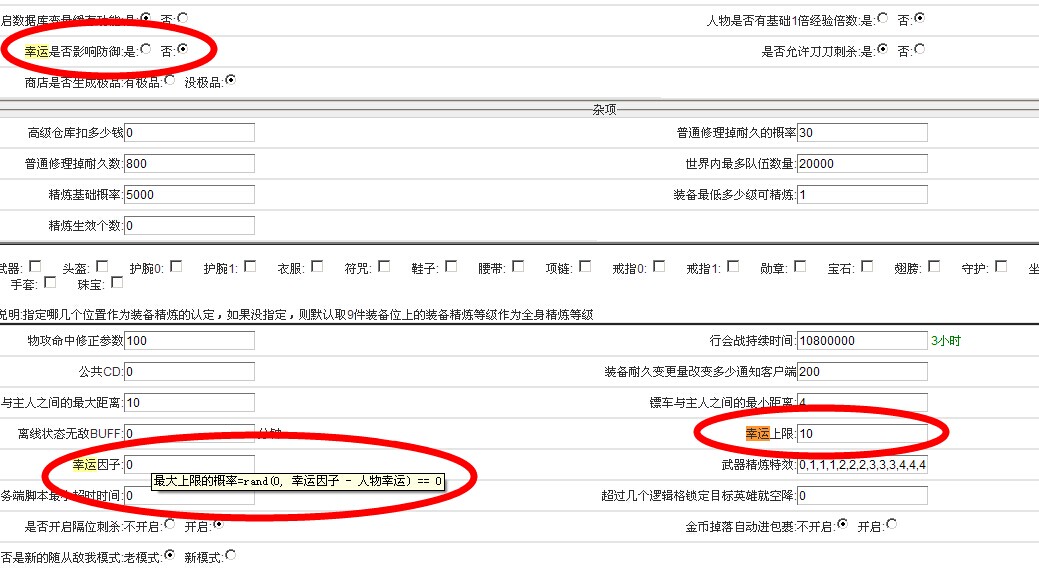This screenshot has height=571, width=1039.
Task: Click the 公共CD input field
Action: pos(190,372)
